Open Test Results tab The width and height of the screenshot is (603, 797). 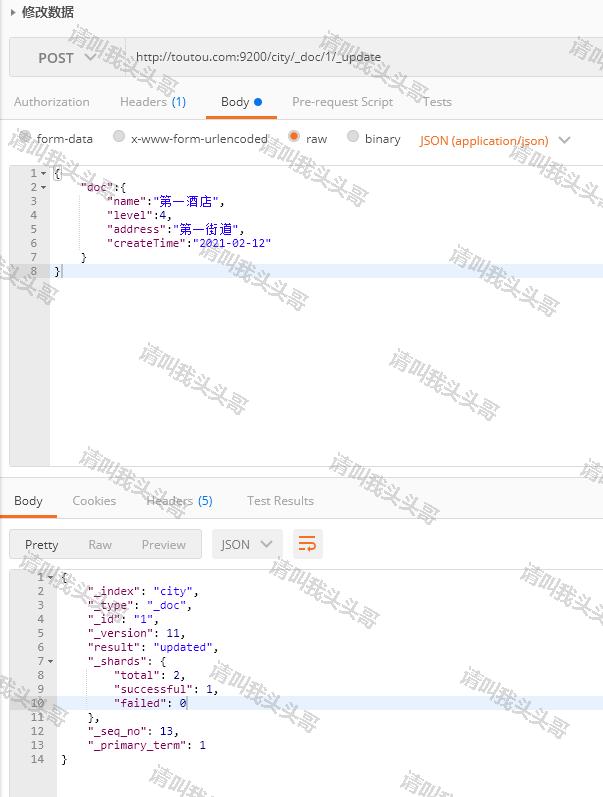pyautogui.click(x=280, y=501)
